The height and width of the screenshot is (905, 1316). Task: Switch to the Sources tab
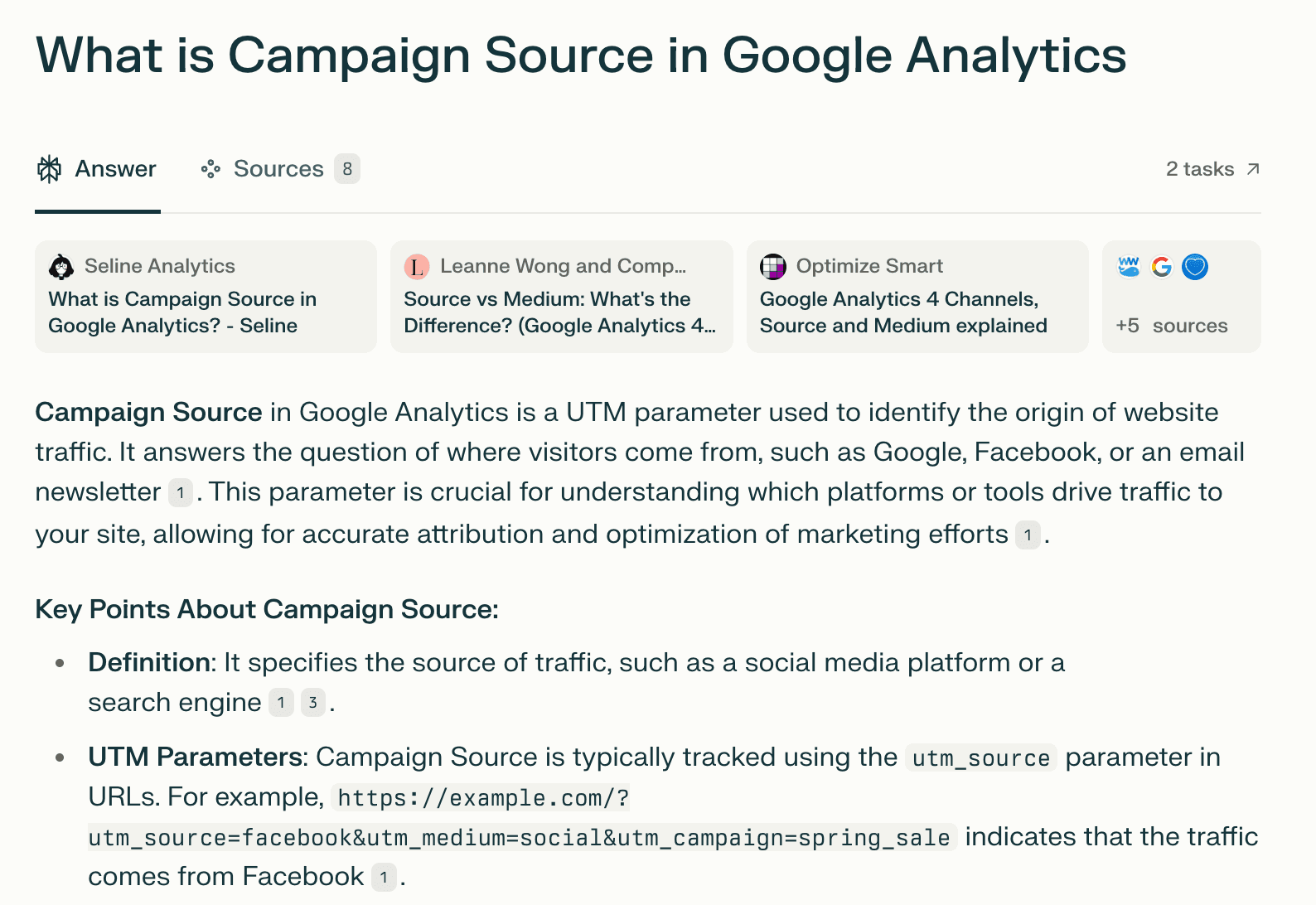point(278,169)
